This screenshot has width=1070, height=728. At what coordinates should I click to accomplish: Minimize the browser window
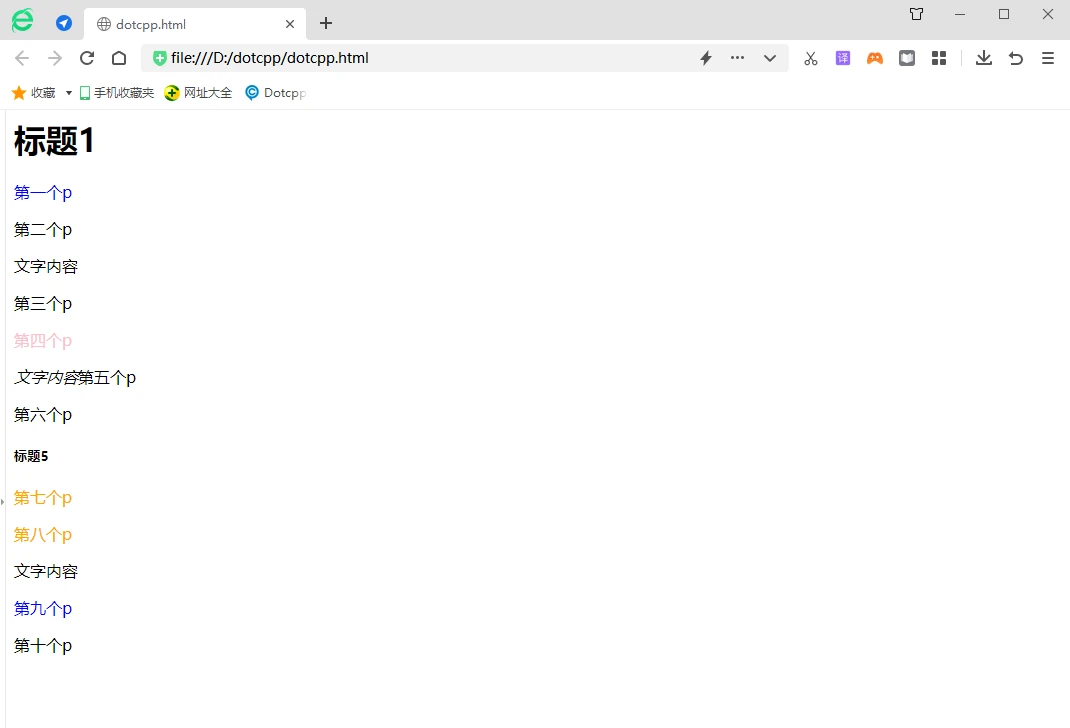click(960, 14)
